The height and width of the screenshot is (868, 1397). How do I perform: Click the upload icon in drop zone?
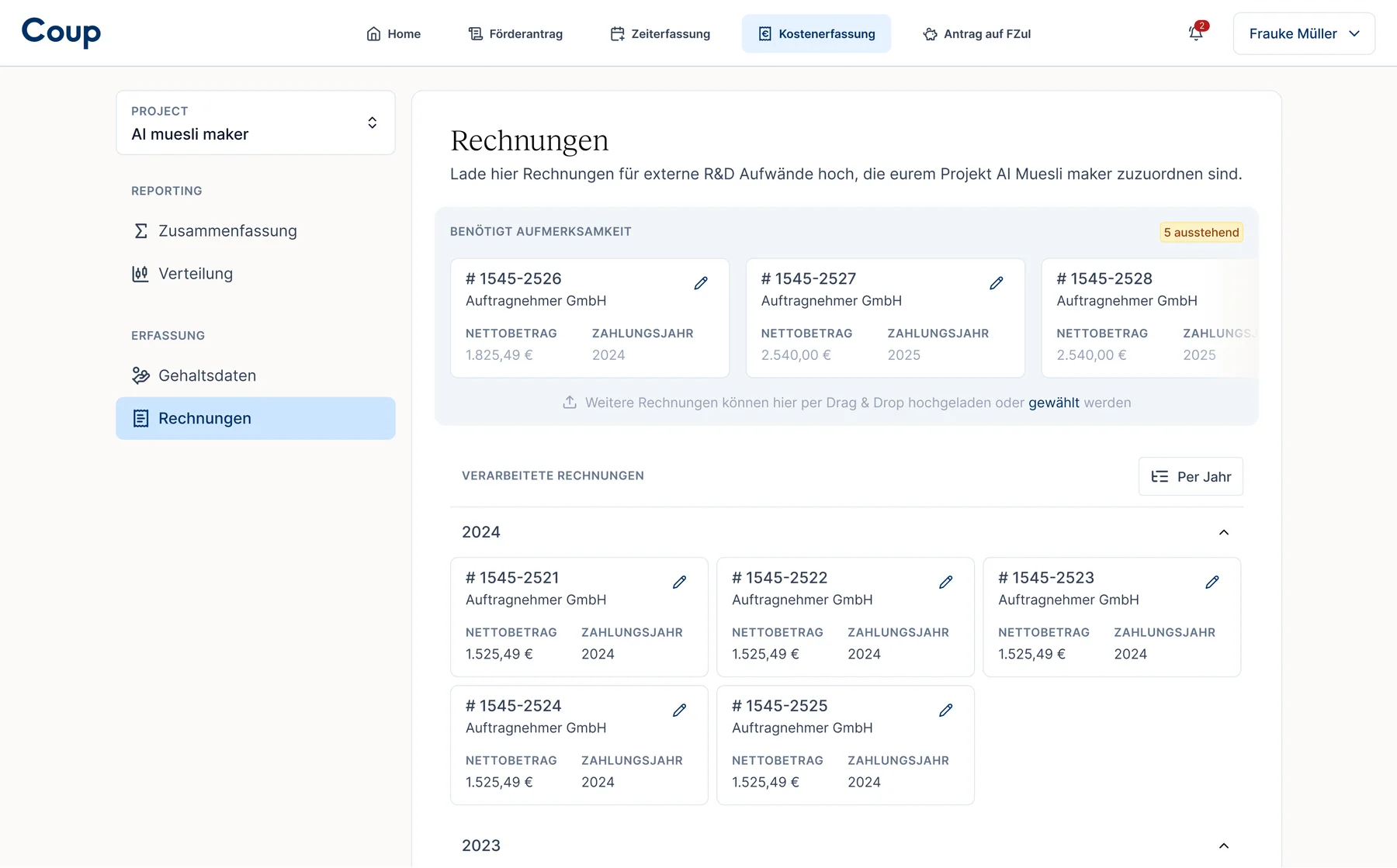pyautogui.click(x=570, y=402)
